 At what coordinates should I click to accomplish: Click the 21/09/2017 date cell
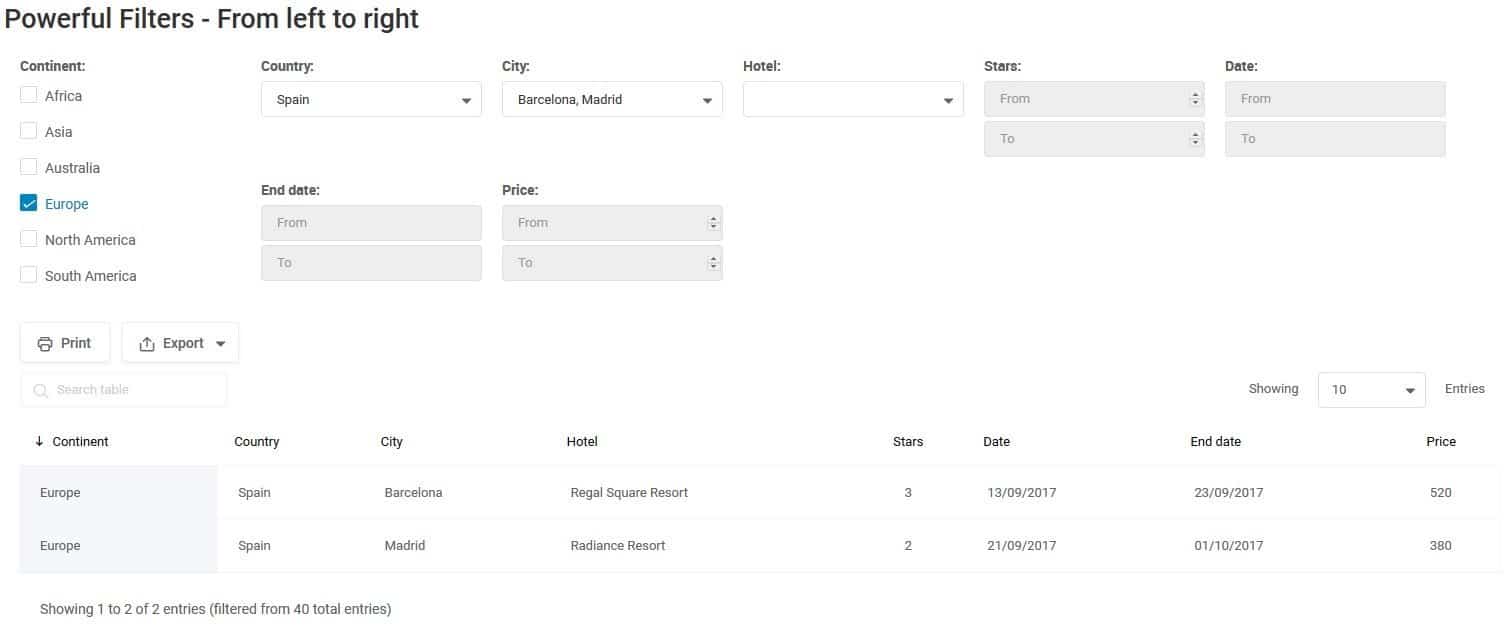point(1022,546)
